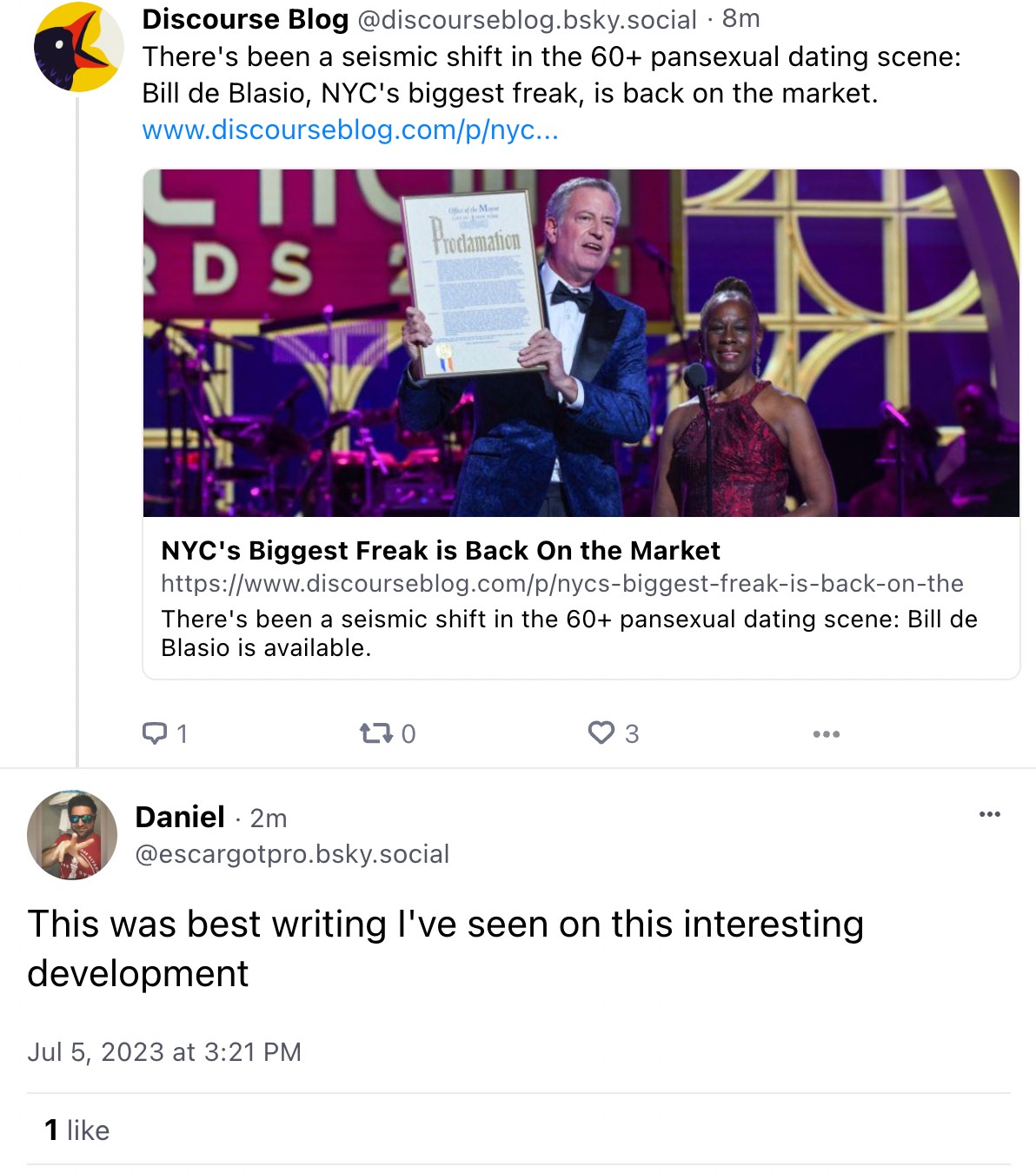This screenshot has width=1036, height=1173.
Task: Click the 2m timestamp beside Daniel
Action: 268,818
